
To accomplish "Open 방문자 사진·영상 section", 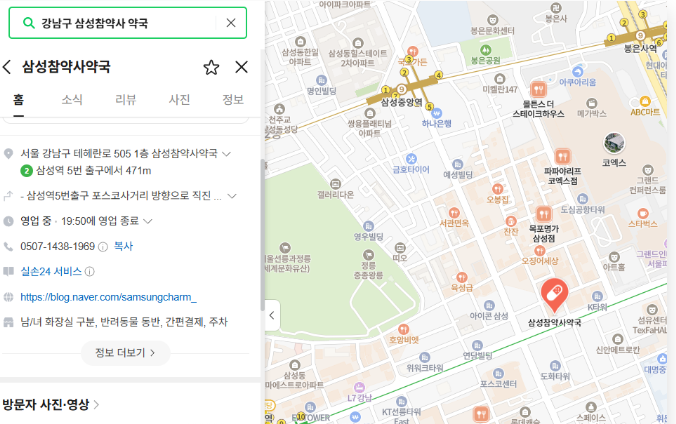I will [50, 405].
